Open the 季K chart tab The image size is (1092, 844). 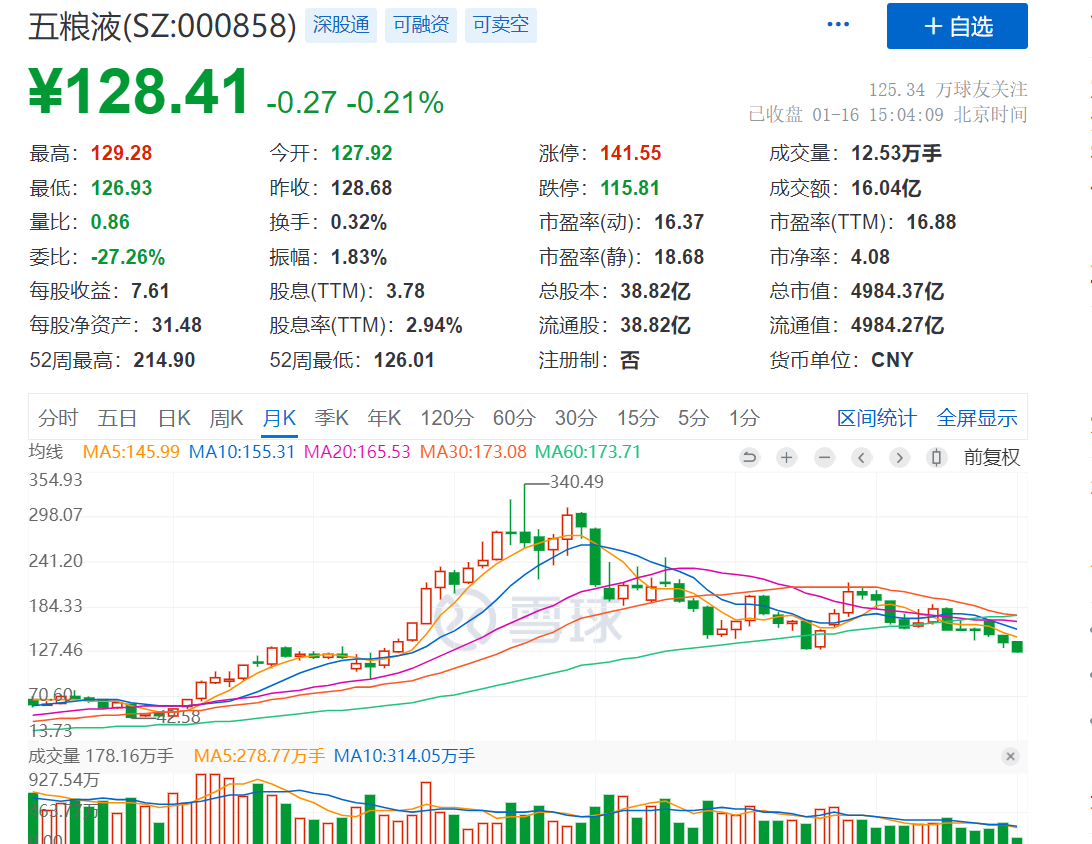pyautogui.click(x=332, y=418)
